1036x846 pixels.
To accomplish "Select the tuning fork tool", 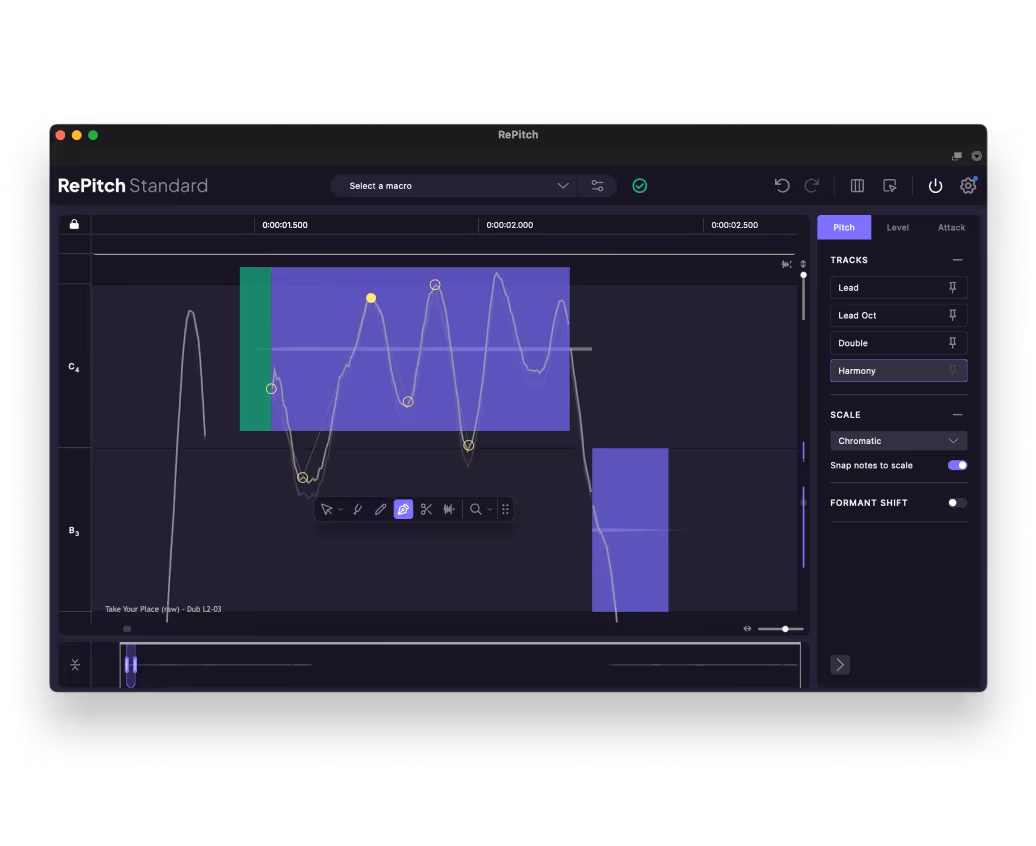I will click(357, 509).
